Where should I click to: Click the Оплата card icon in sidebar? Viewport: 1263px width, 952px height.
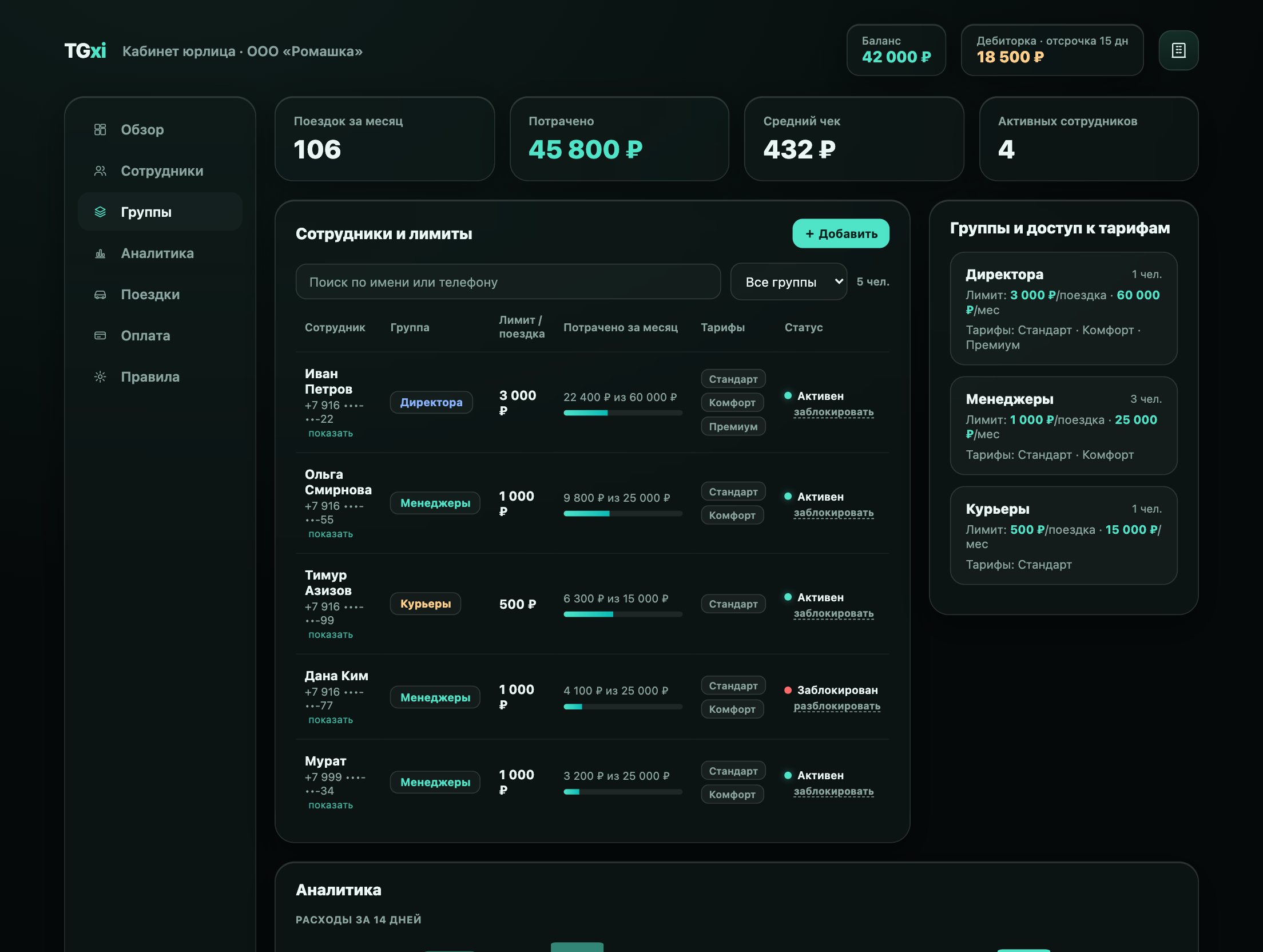coord(100,336)
